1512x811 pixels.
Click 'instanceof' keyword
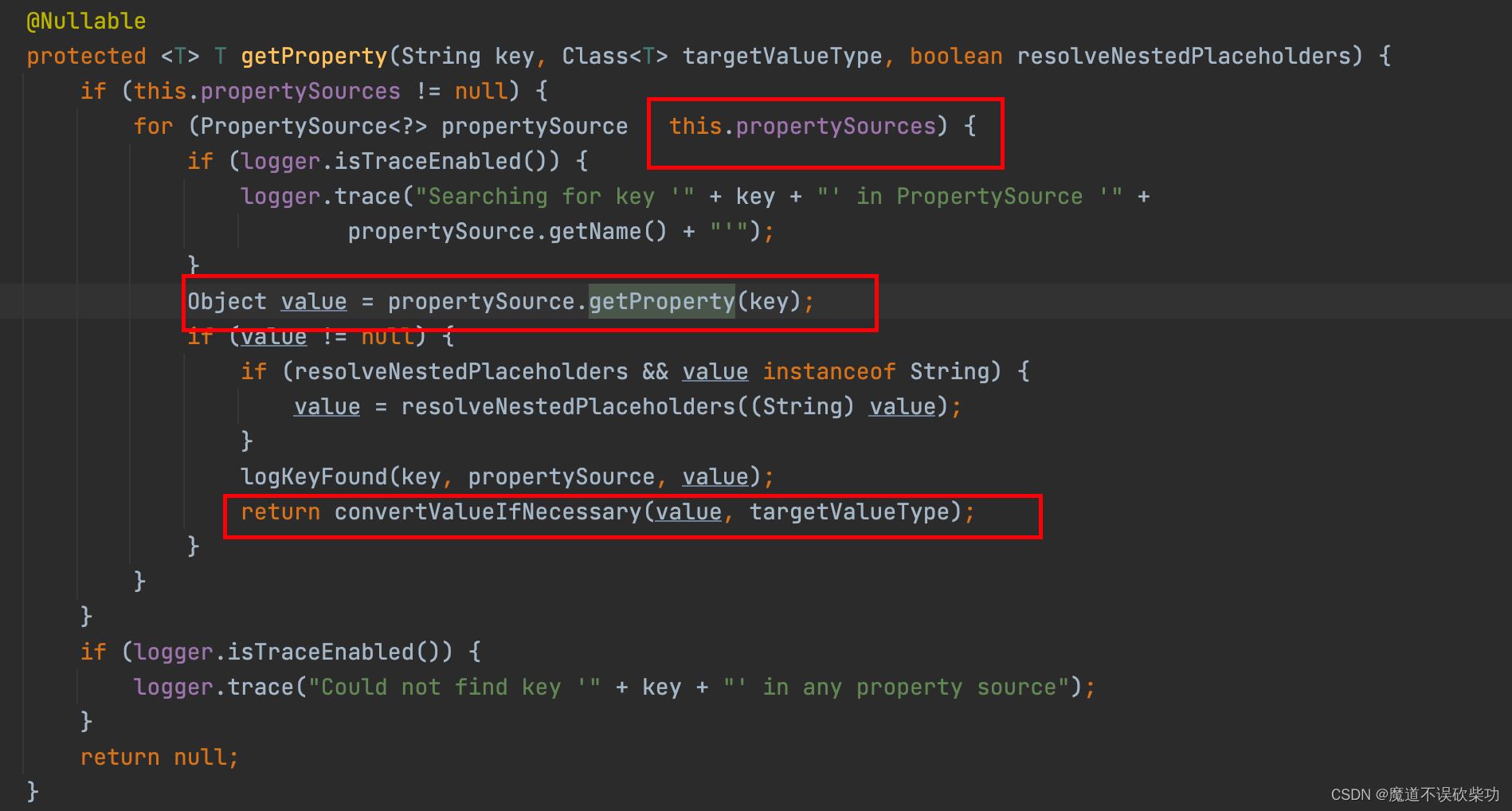(x=829, y=372)
